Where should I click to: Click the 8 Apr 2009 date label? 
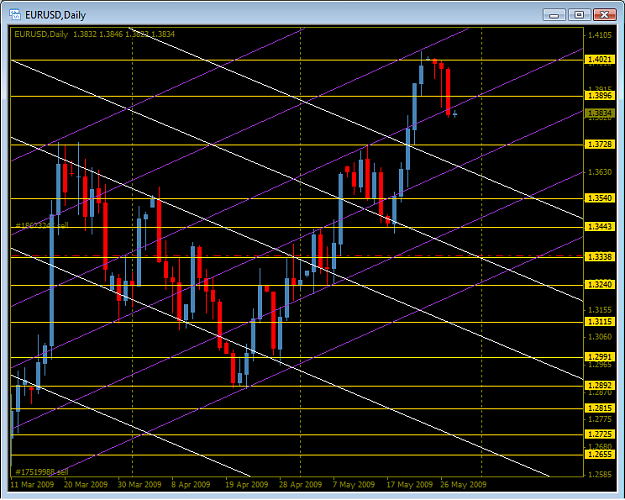tap(191, 485)
